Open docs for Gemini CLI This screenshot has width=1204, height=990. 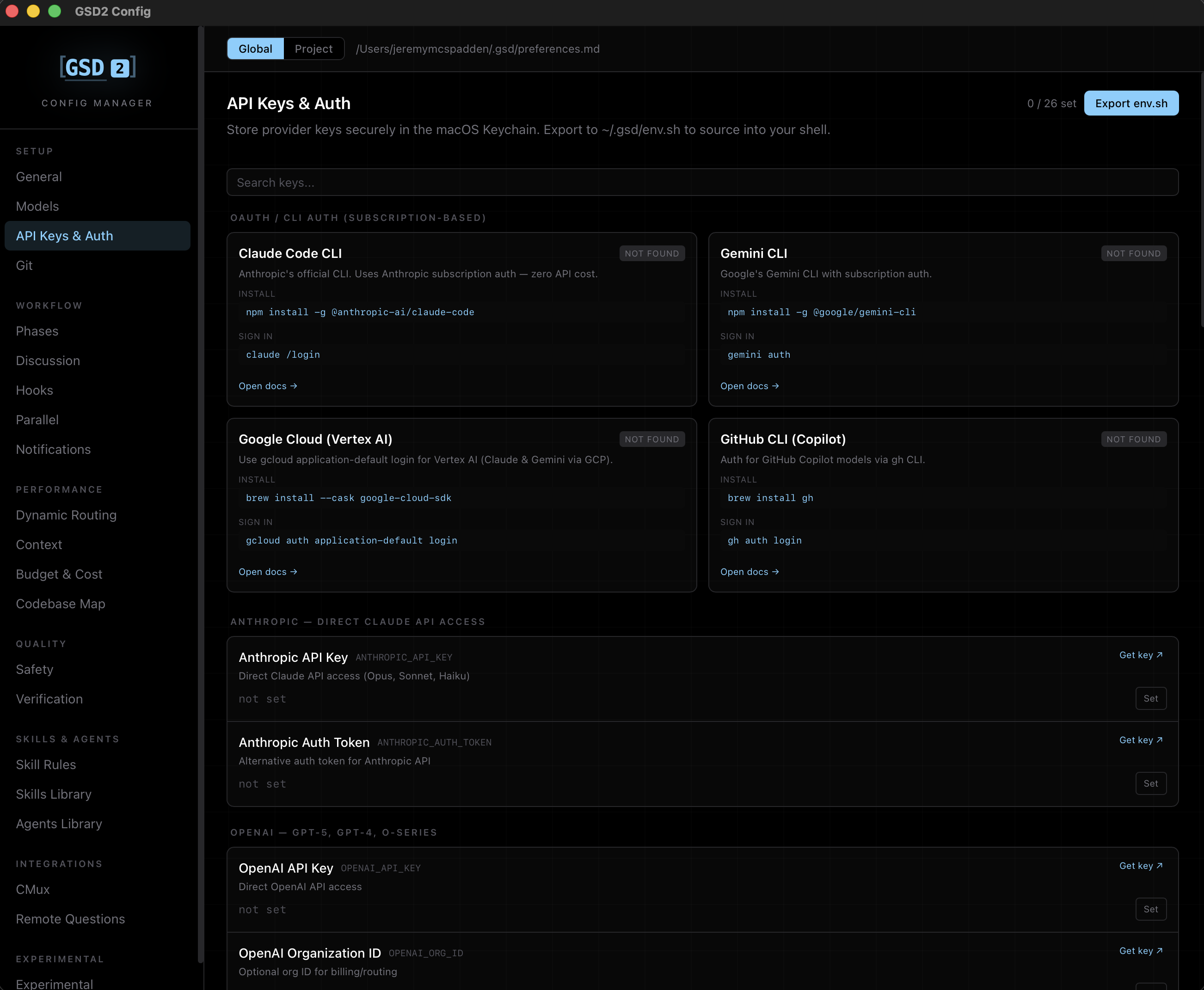tap(749, 386)
